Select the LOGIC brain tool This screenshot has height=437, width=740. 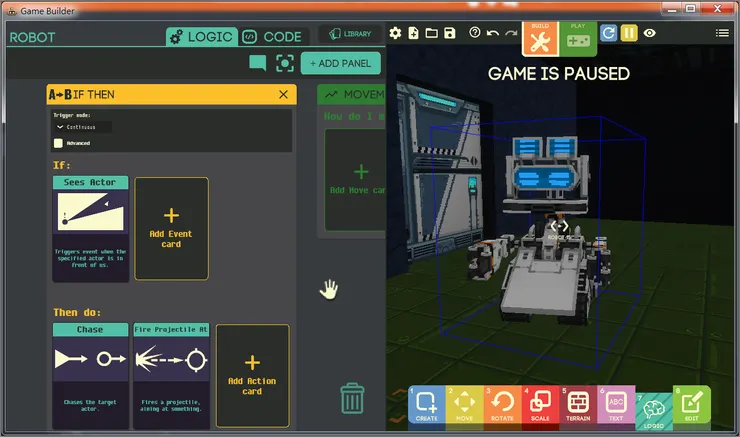pyautogui.click(x=654, y=412)
